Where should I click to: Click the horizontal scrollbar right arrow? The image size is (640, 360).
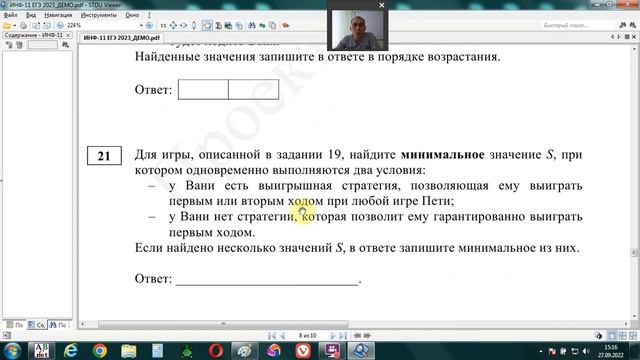(626, 324)
